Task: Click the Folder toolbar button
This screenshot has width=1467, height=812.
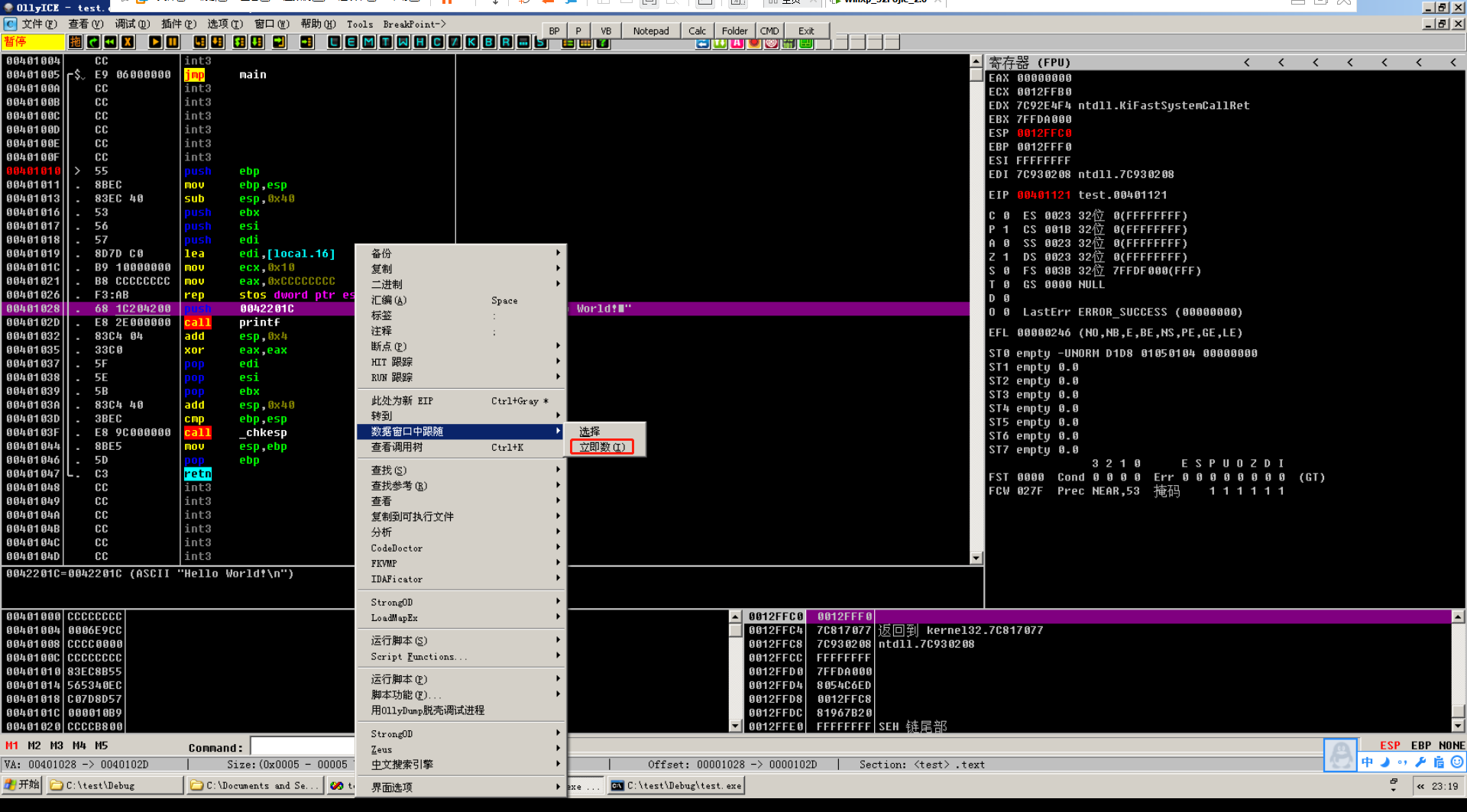Action: point(734,31)
